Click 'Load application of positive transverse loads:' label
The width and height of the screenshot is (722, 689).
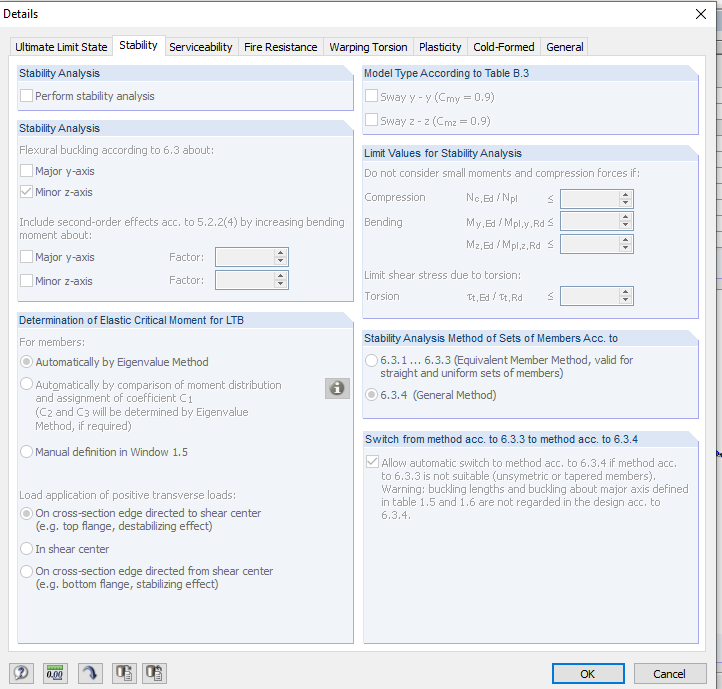pyautogui.click(x=128, y=495)
